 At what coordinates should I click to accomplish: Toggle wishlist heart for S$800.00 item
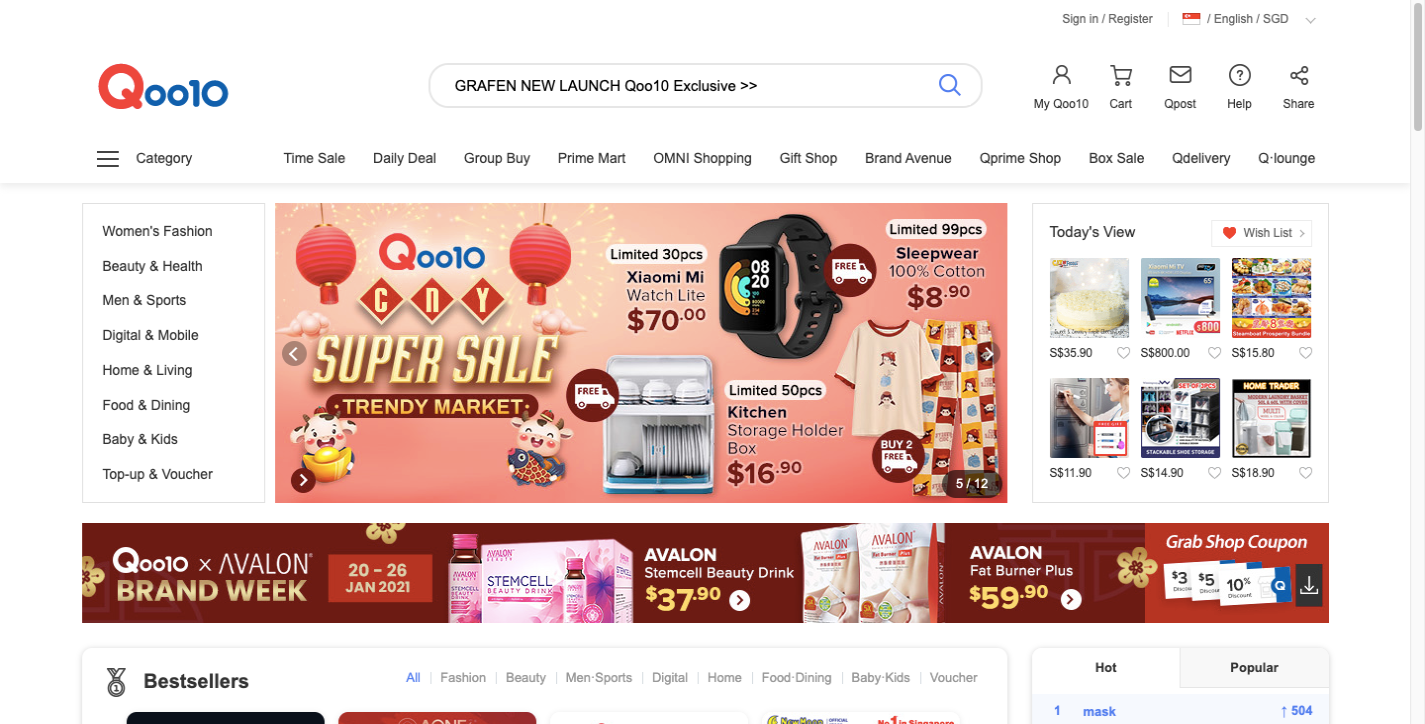[1214, 353]
